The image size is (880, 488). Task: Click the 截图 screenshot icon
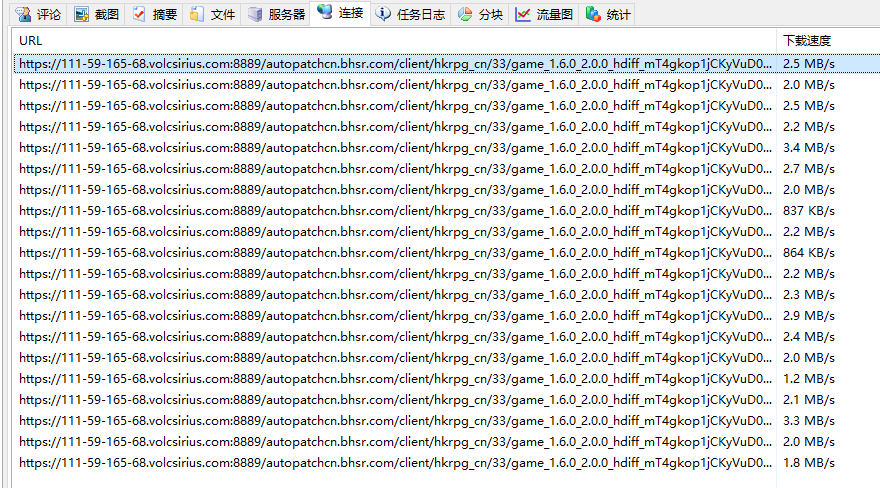[x=82, y=15]
